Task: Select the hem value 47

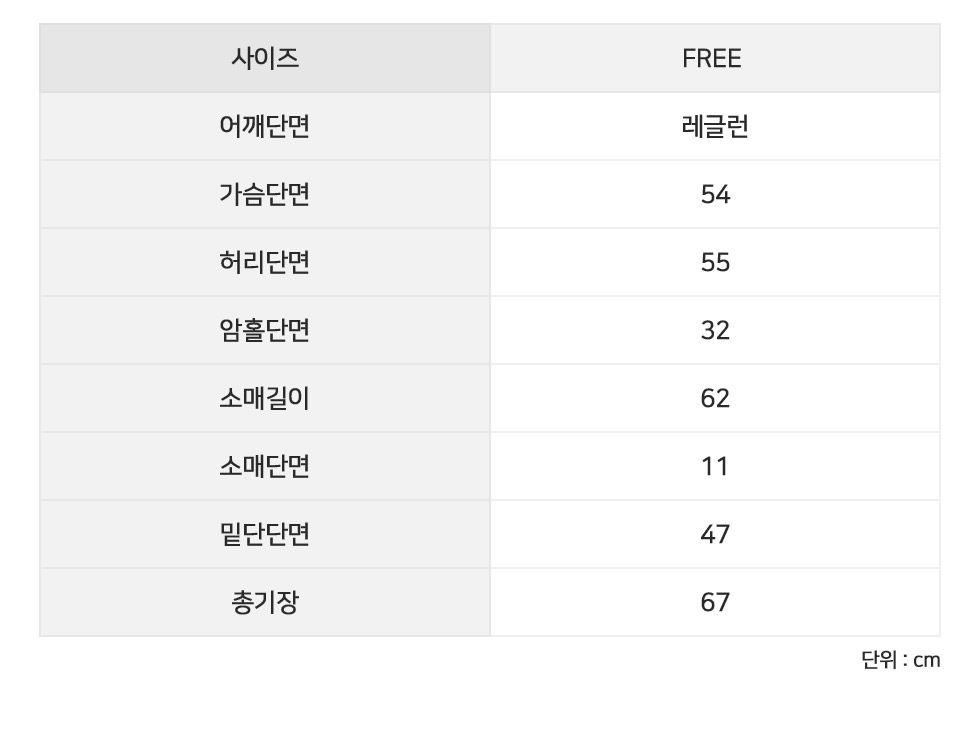Action: coord(715,534)
